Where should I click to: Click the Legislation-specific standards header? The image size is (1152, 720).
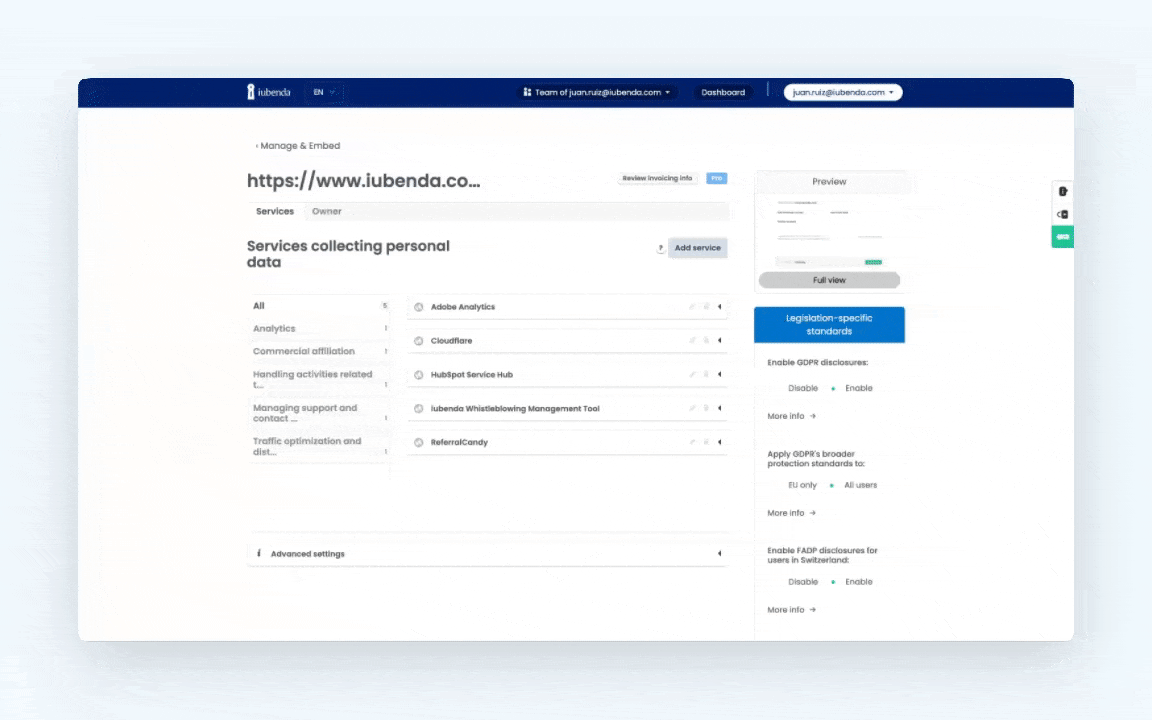(829, 325)
